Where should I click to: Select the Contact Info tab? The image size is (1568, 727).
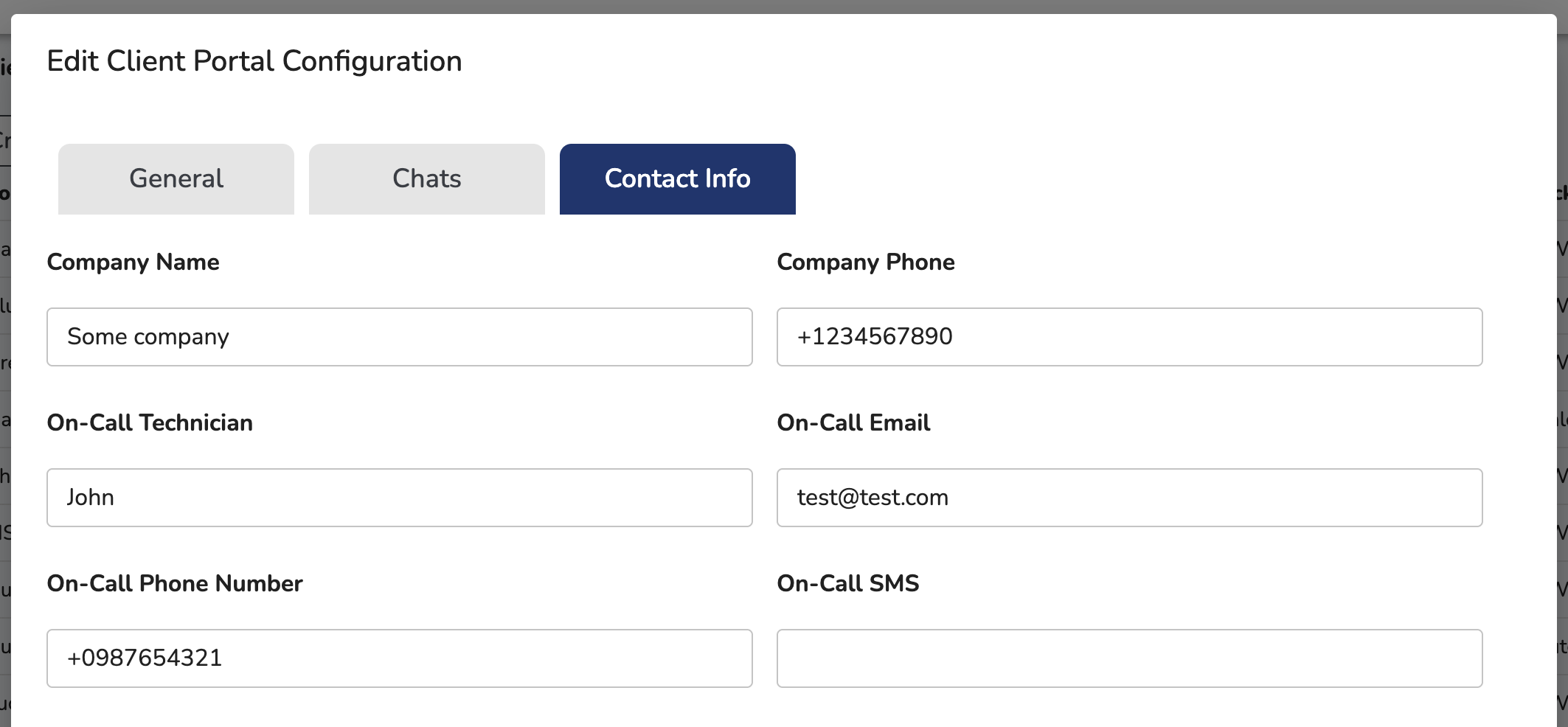tap(677, 179)
